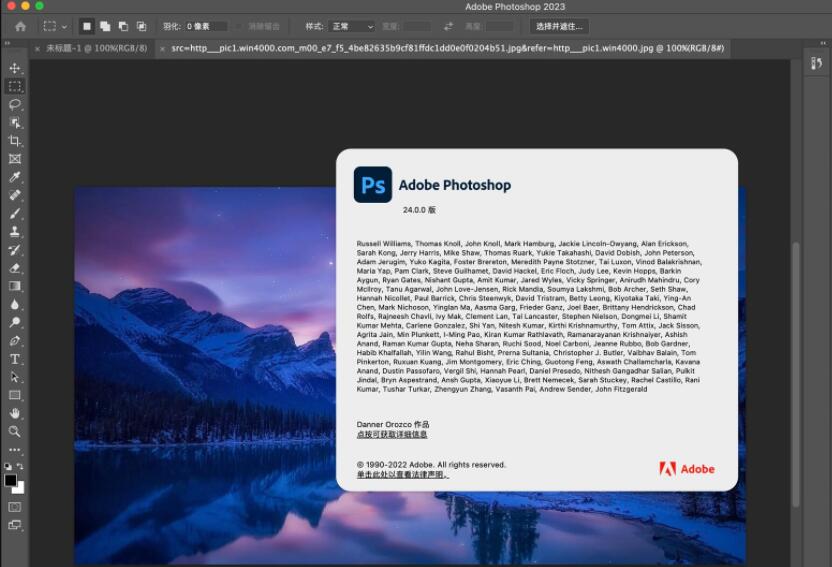Screen dimensions: 832x567
Task: Choose Subtract from Selection mode
Action: 123,26
